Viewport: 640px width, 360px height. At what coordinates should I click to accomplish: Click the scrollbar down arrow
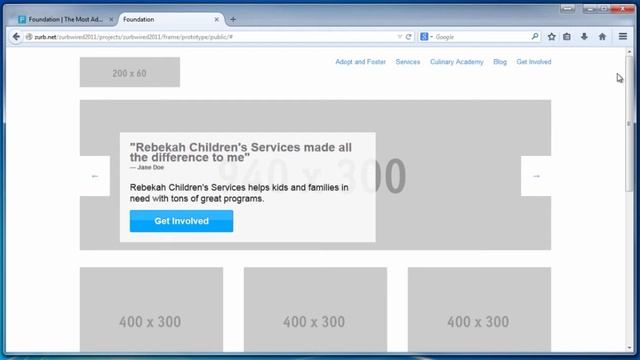coord(629,348)
